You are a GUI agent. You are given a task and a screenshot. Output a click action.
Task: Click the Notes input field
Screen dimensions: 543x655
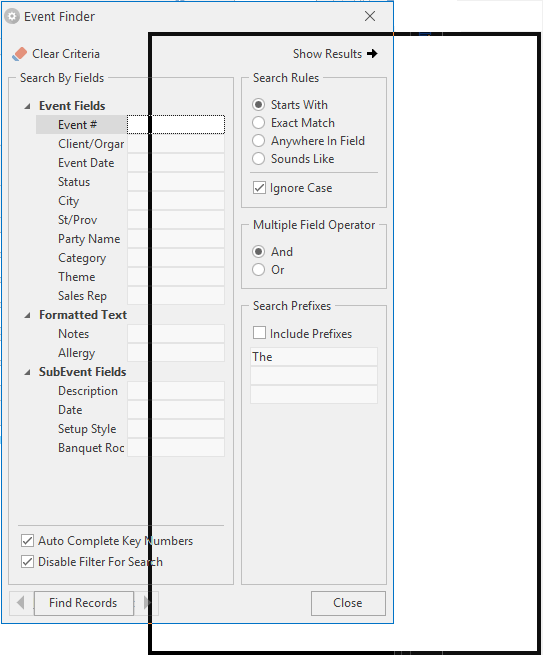click(176, 334)
